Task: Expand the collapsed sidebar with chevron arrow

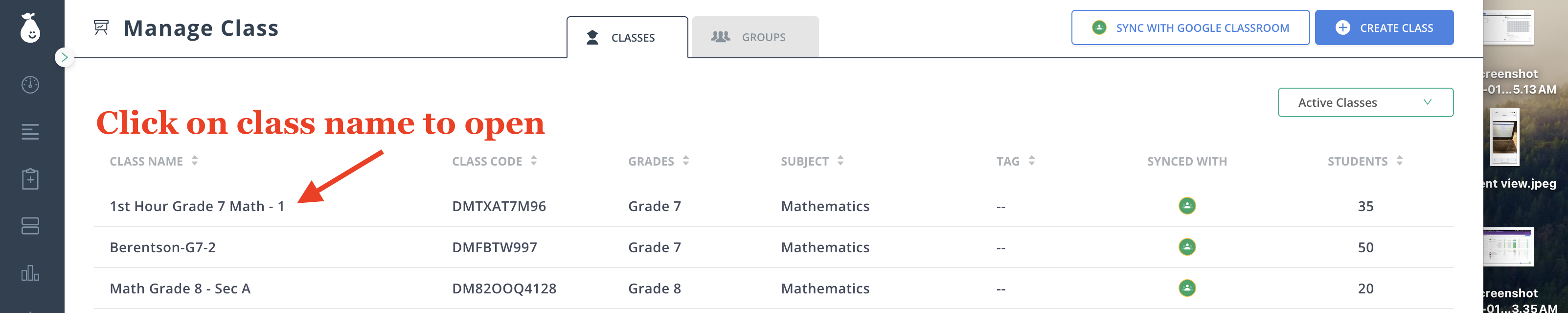Action: coord(65,58)
